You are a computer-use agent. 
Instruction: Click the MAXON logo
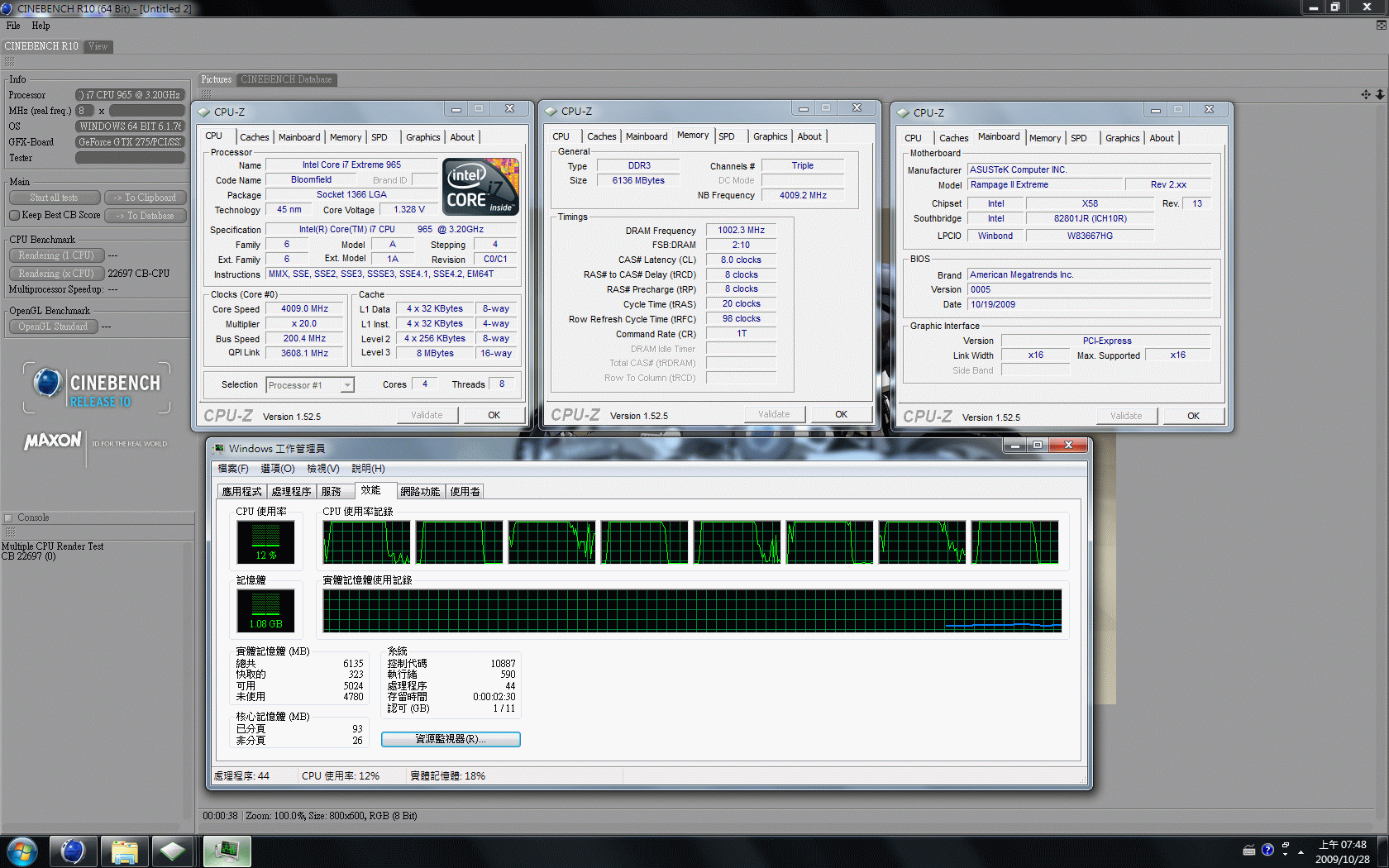[53, 441]
